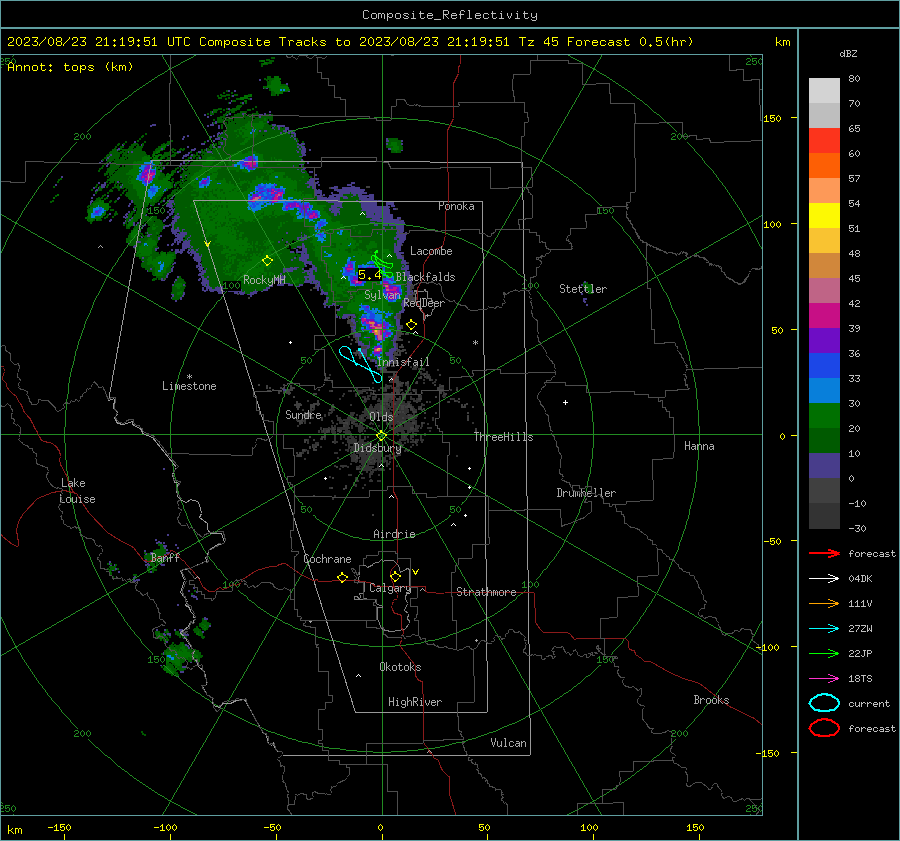Click the white 04DK arrow legend icon
The height and width of the screenshot is (841, 900).
824,578
